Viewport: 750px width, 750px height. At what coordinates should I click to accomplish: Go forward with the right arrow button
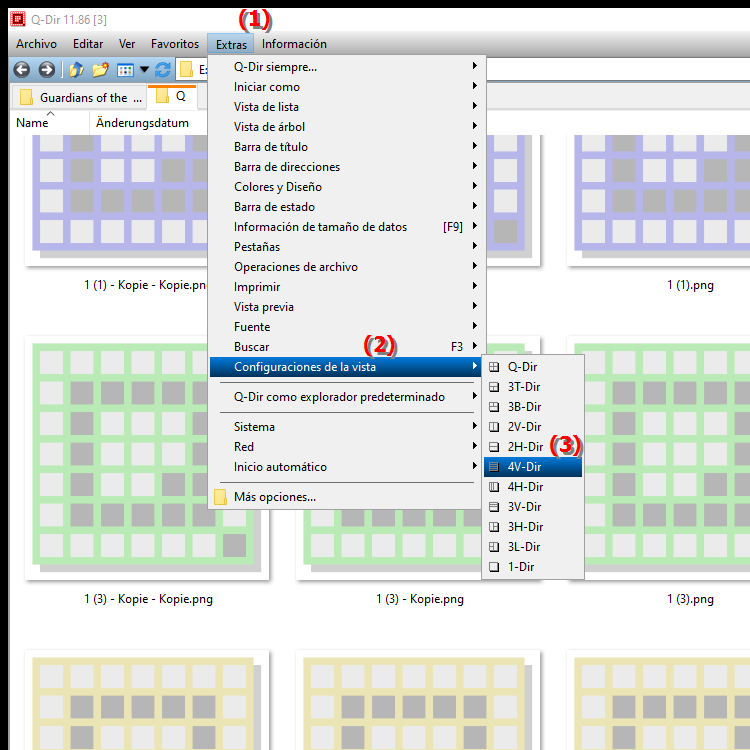coord(47,70)
